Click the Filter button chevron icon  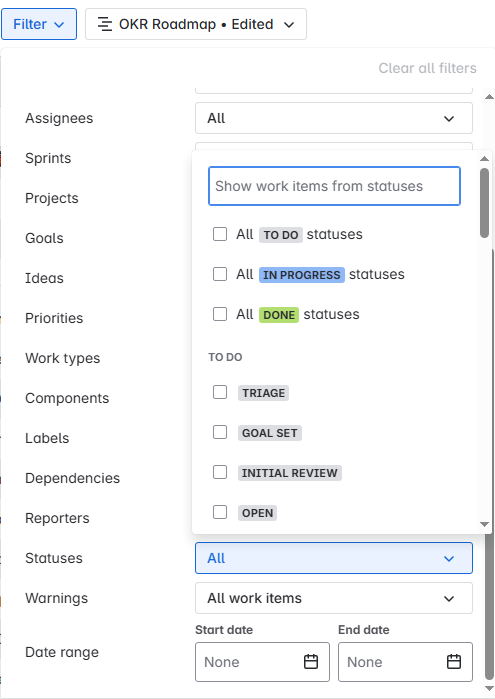click(59, 25)
